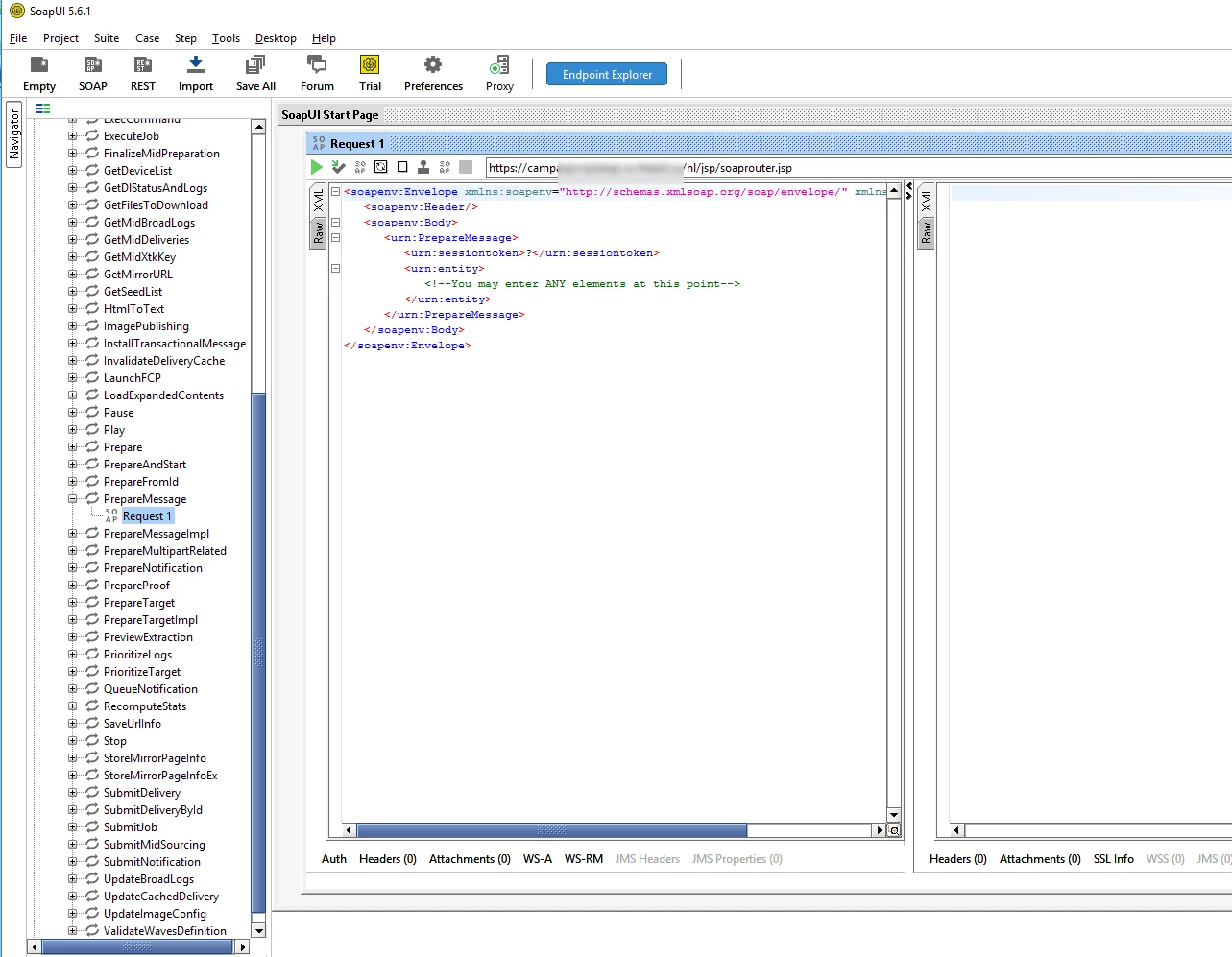This screenshot has height=957, width=1232.
Task: Click Clone request icon
Action: pos(423,167)
